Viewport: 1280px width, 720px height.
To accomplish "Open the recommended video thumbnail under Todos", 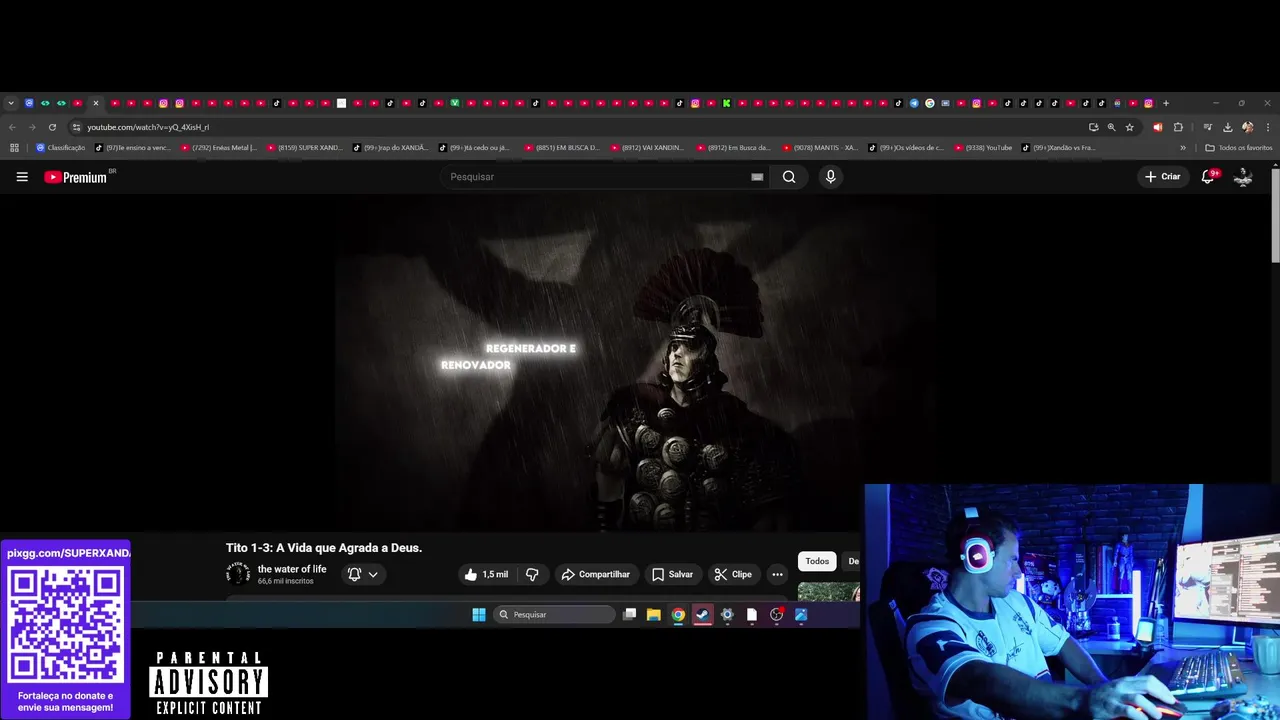I will (829, 592).
